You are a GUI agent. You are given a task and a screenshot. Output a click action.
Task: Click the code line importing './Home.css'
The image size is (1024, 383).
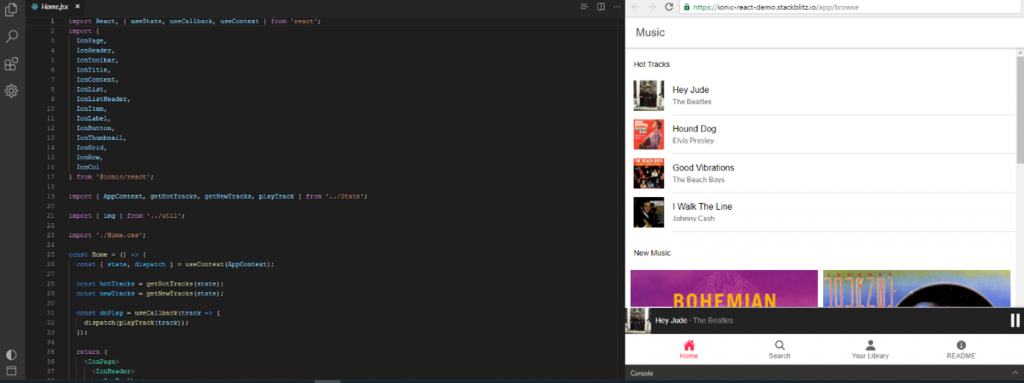coord(107,235)
